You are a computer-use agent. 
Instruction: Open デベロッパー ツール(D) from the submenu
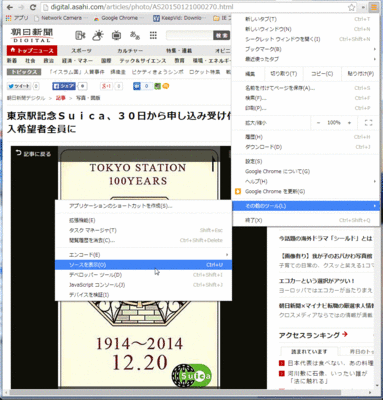143,275
